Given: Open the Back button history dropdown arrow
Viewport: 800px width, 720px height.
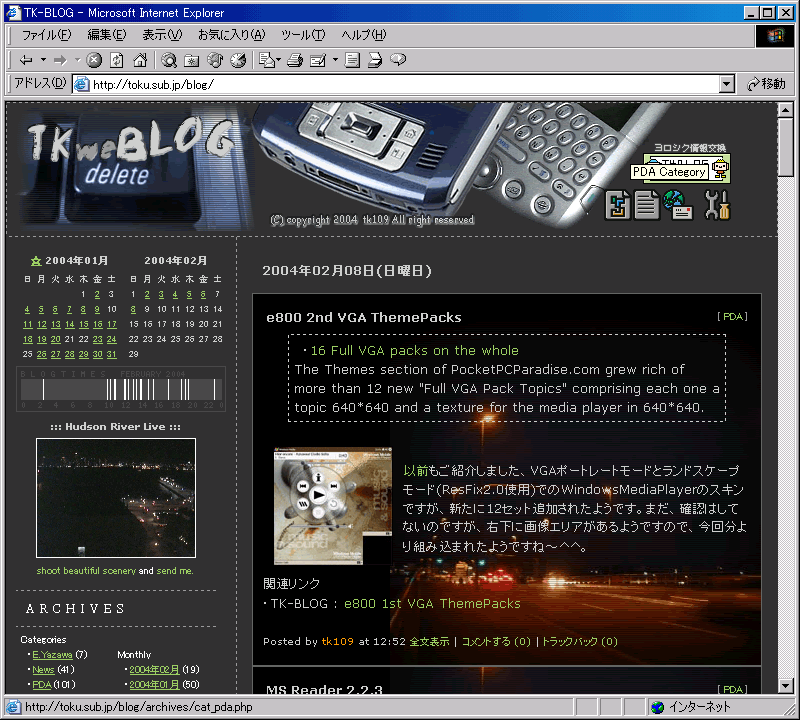Looking at the screenshot, I should point(43,60).
